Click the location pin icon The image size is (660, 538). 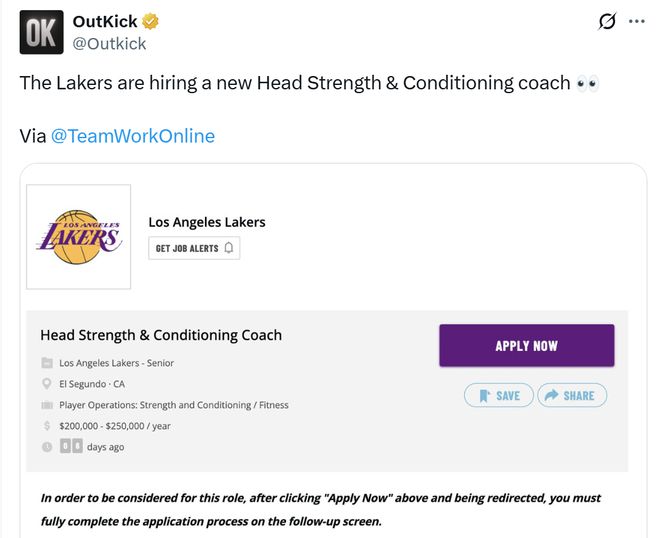tap(47, 384)
